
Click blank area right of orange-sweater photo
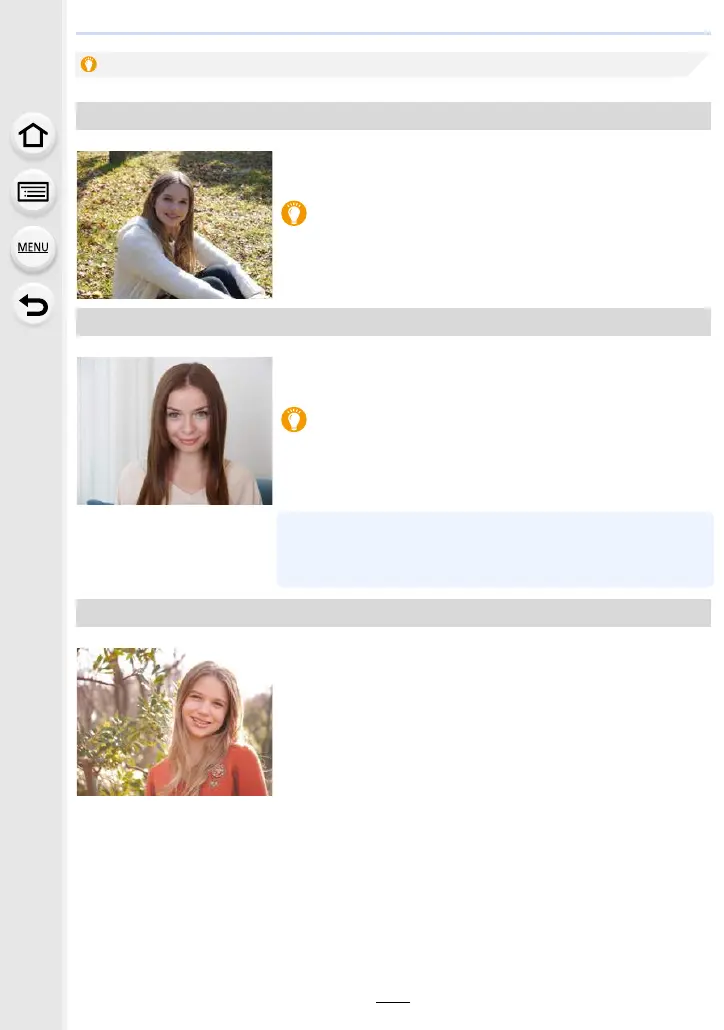coord(493,722)
